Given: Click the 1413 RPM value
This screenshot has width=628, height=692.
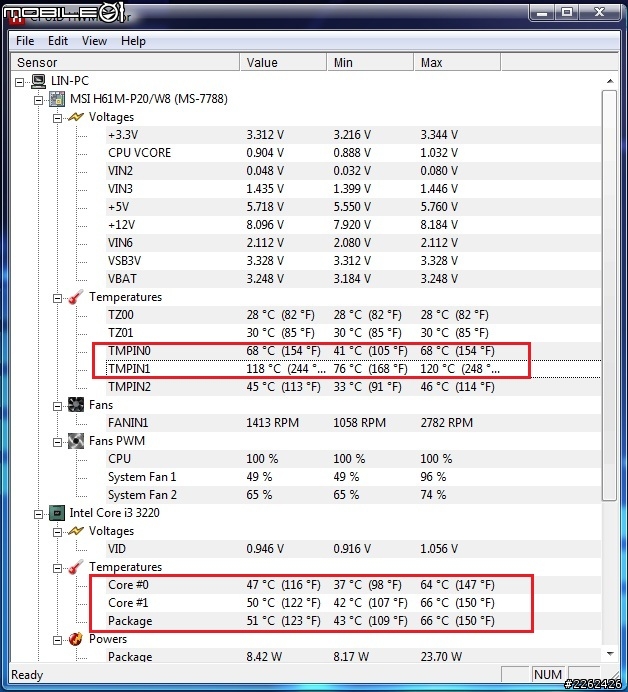Looking at the screenshot, I should 272,423.
